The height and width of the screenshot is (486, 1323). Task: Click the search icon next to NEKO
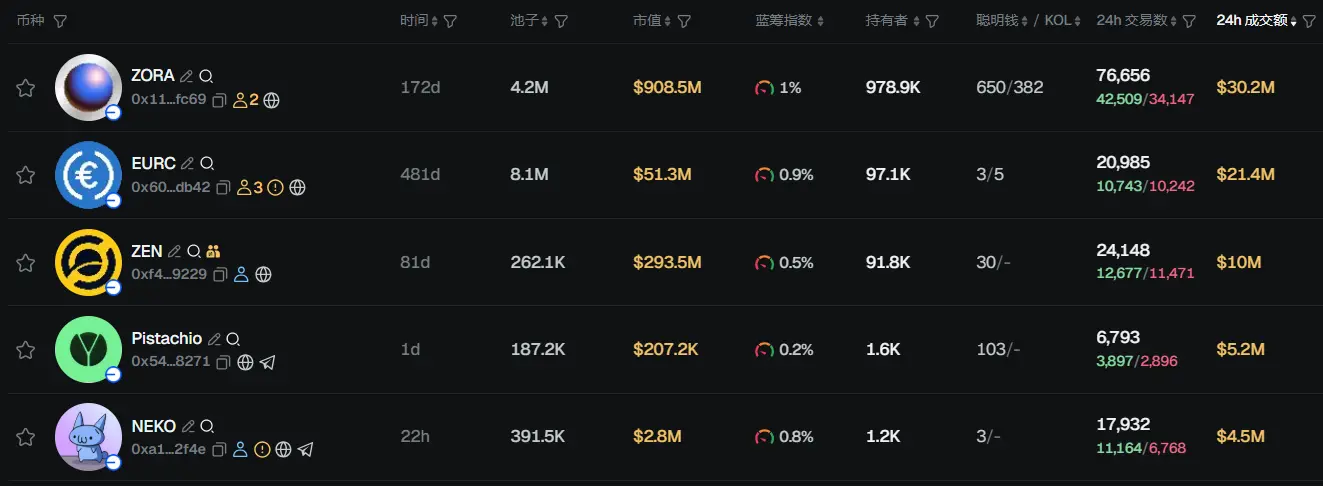pyautogui.click(x=207, y=427)
